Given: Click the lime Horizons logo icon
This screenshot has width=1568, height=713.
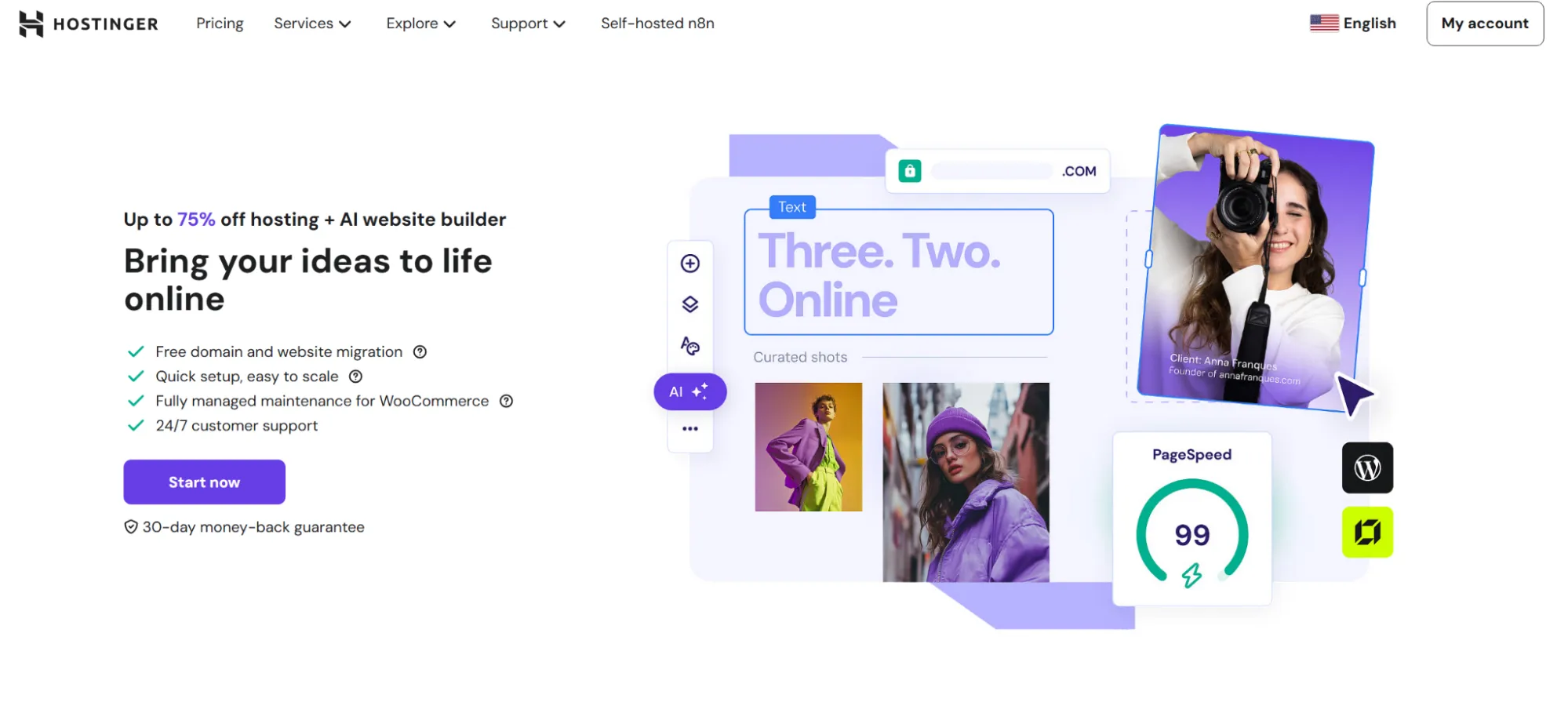Looking at the screenshot, I should [1367, 533].
